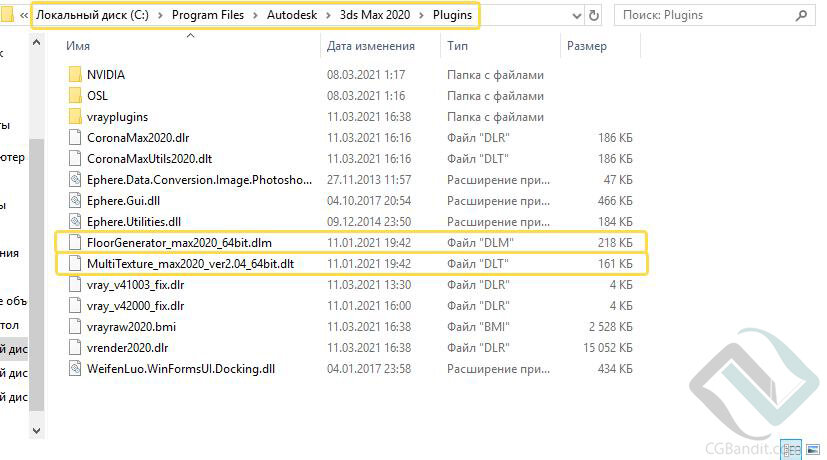Click the vrayraw2020.bmi file icon

(x=75, y=327)
